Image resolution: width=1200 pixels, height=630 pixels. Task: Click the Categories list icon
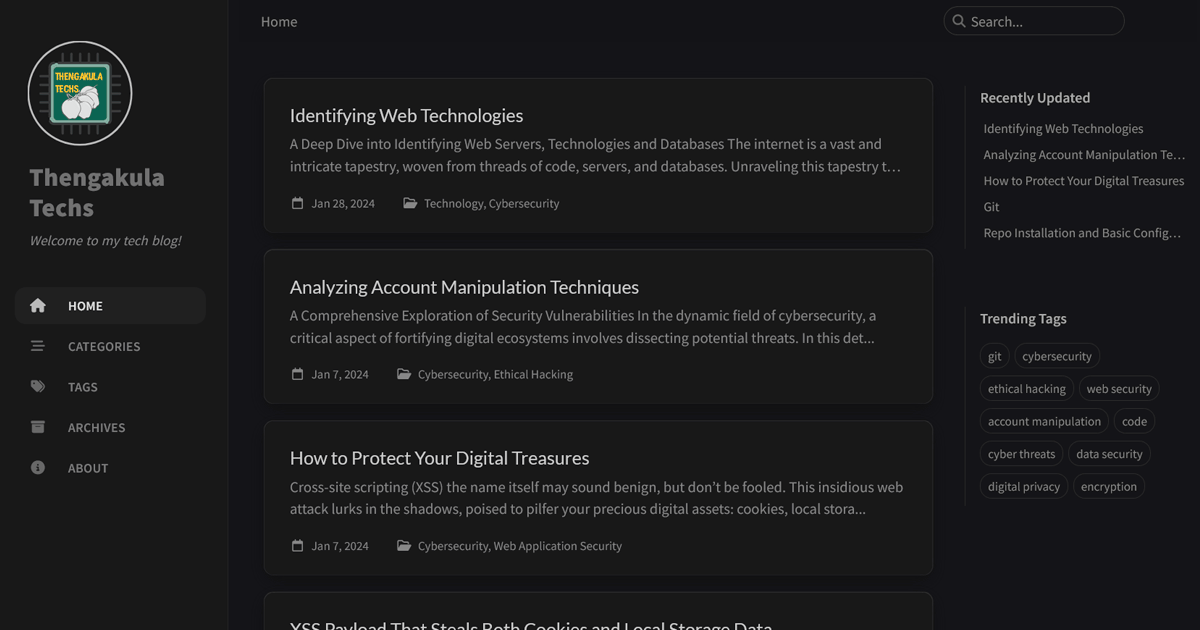38,346
